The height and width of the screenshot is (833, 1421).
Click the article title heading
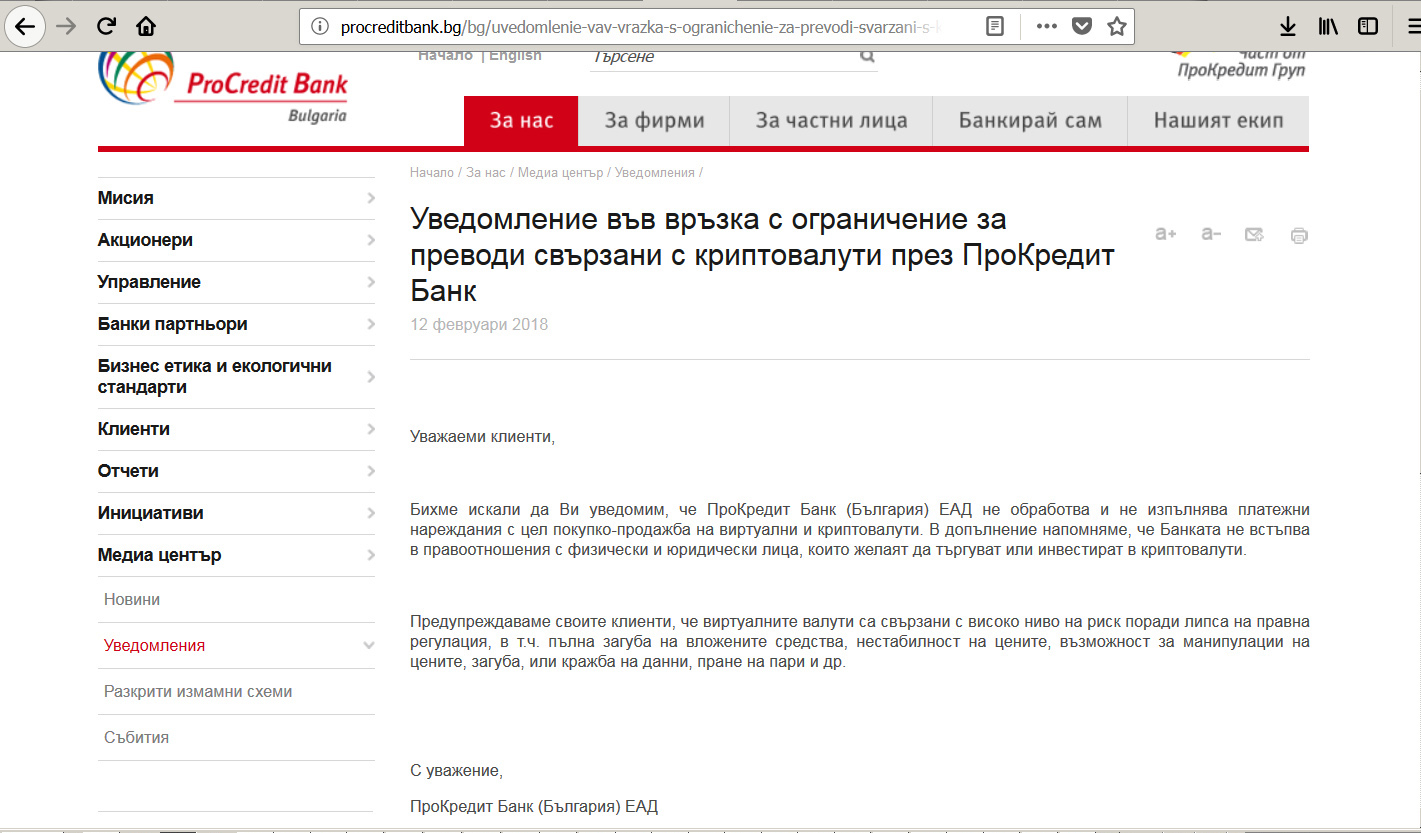point(762,254)
